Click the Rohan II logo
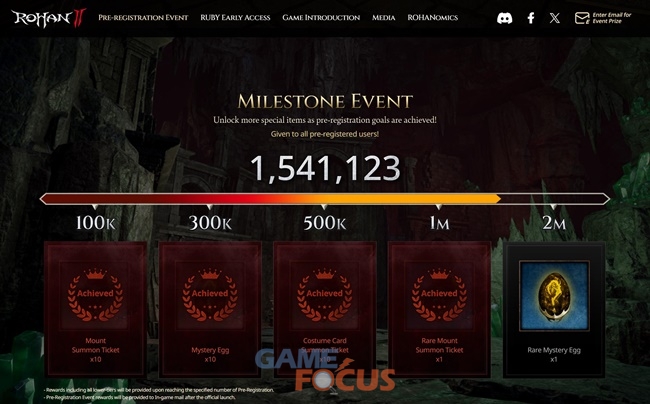The width and height of the screenshot is (650, 404). [49, 18]
